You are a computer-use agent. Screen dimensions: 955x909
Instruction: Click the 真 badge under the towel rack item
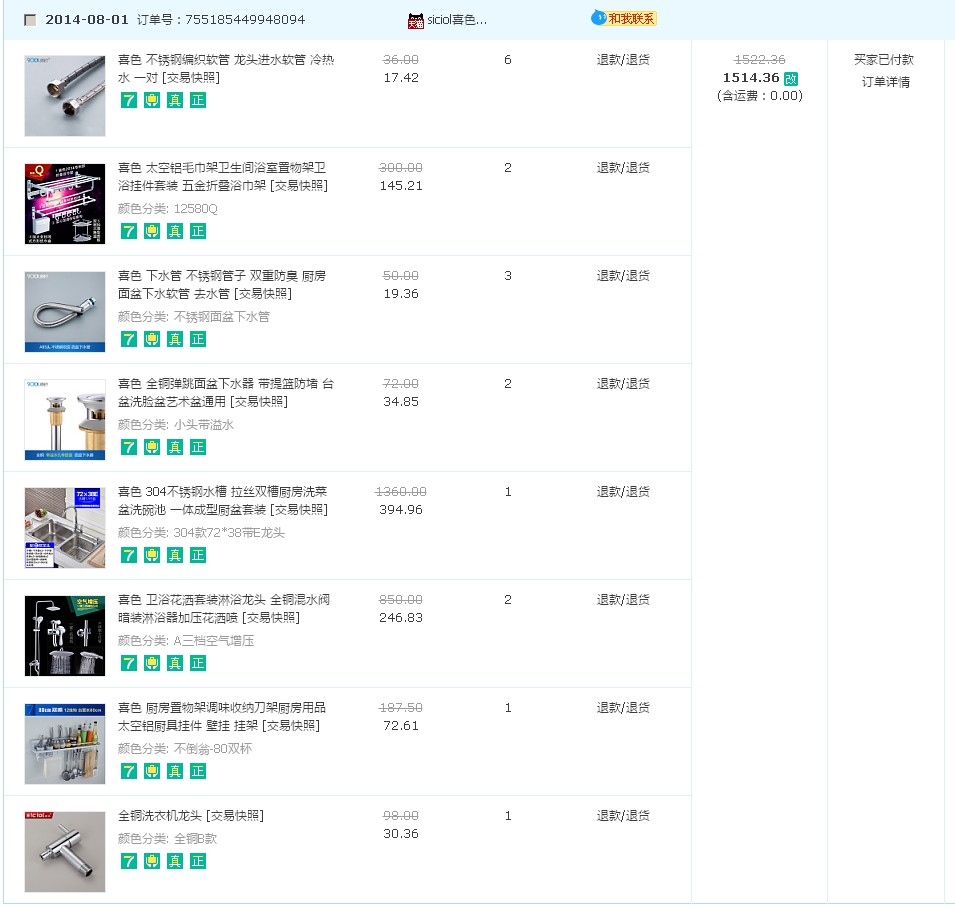[175, 231]
